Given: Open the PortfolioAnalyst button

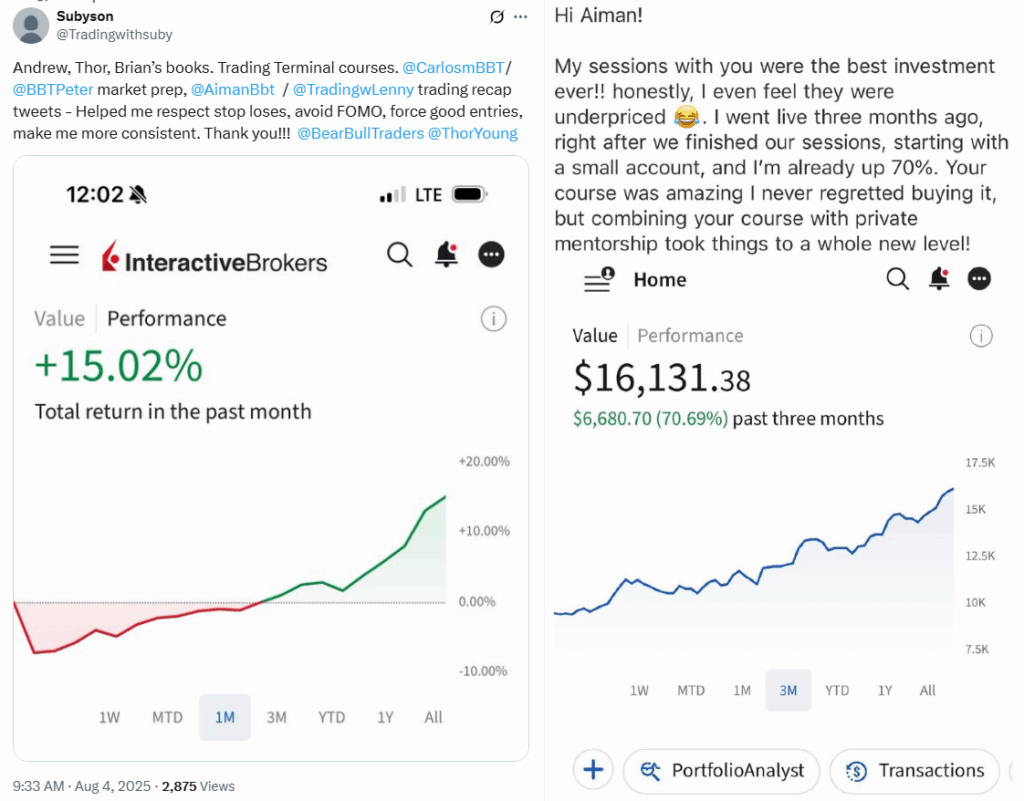Looking at the screenshot, I should [x=722, y=770].
